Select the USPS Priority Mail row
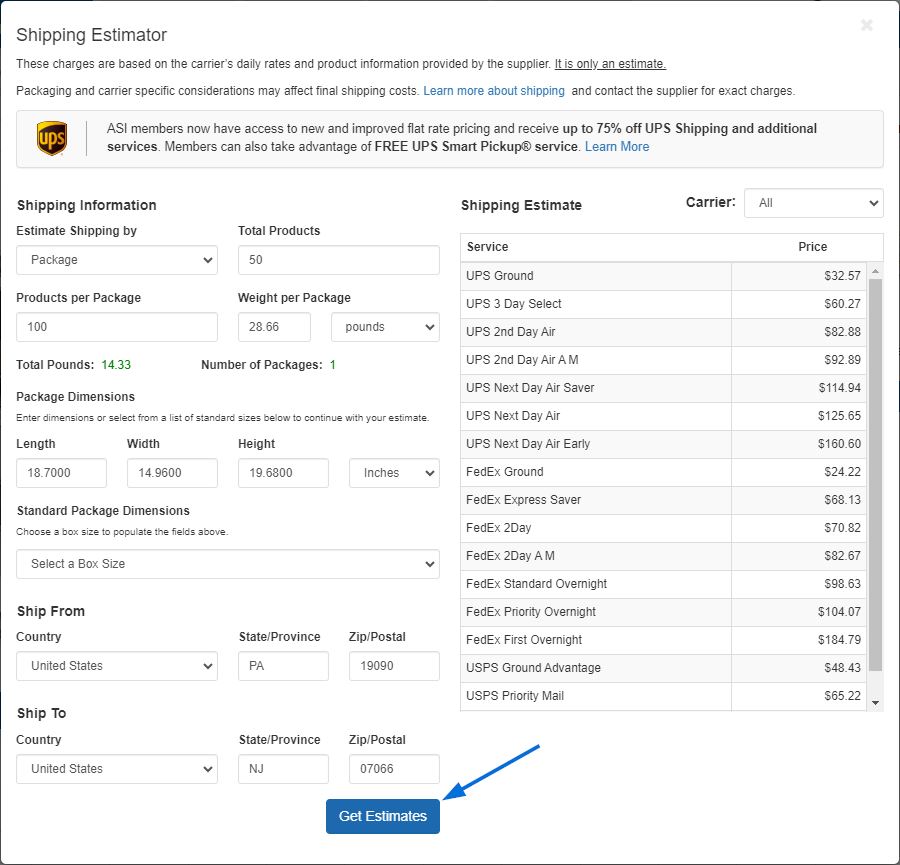 click(663, 697)
